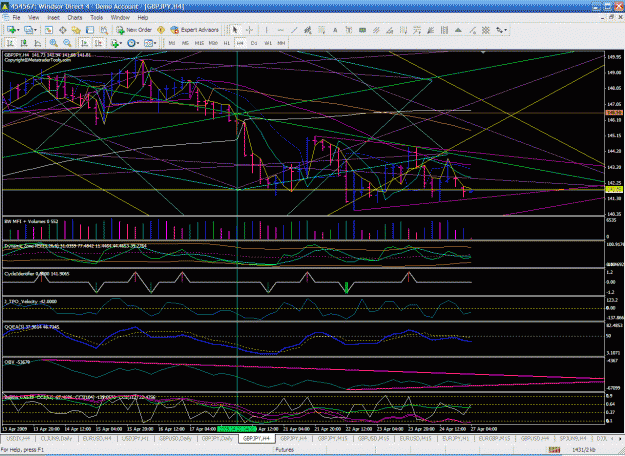Expand the Profiles dropdown arrow
The height and width of the screenshot is (456, 625).
(x=35, y=30)
